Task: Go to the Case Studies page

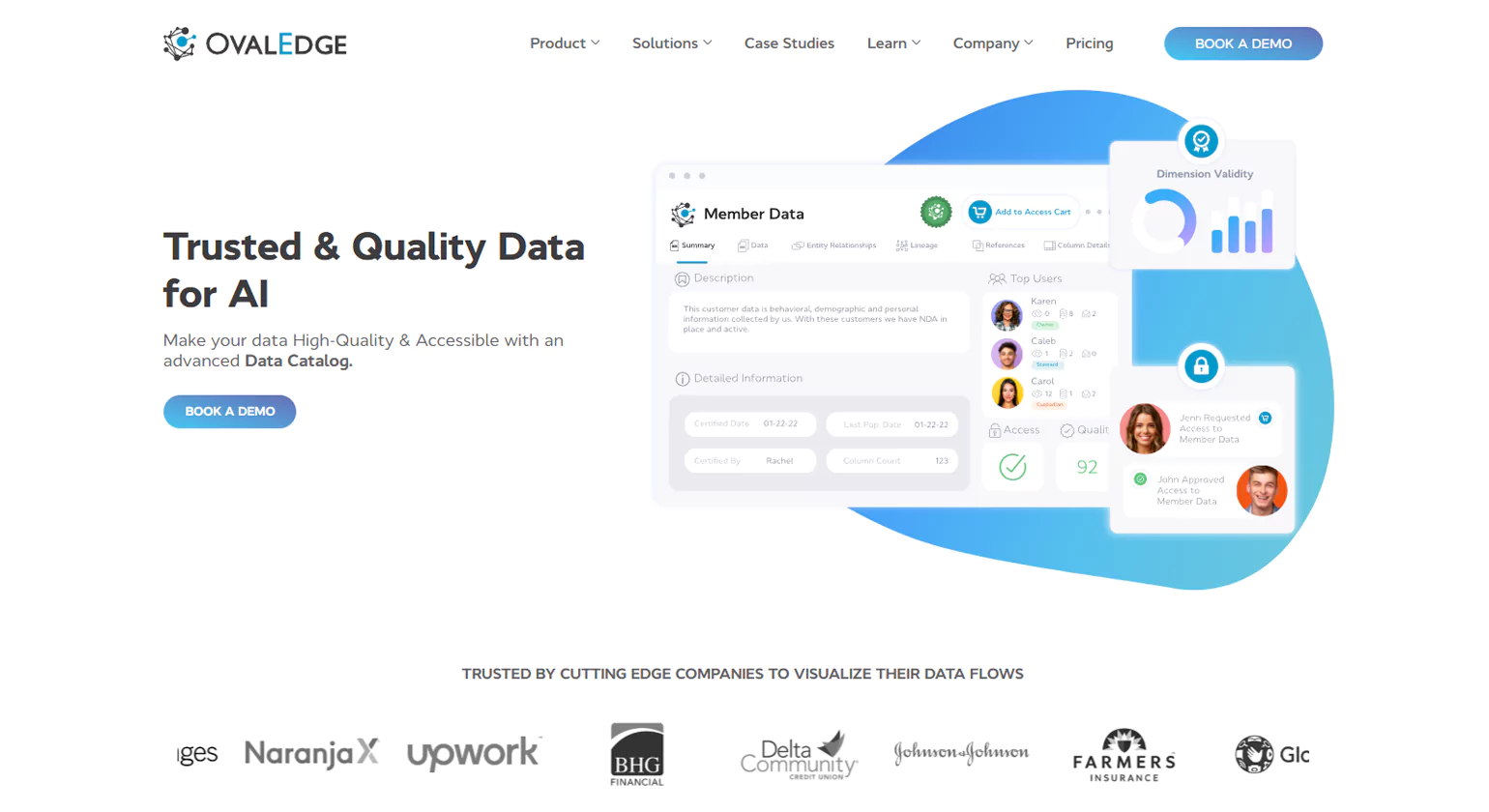Action: point(789,43)
